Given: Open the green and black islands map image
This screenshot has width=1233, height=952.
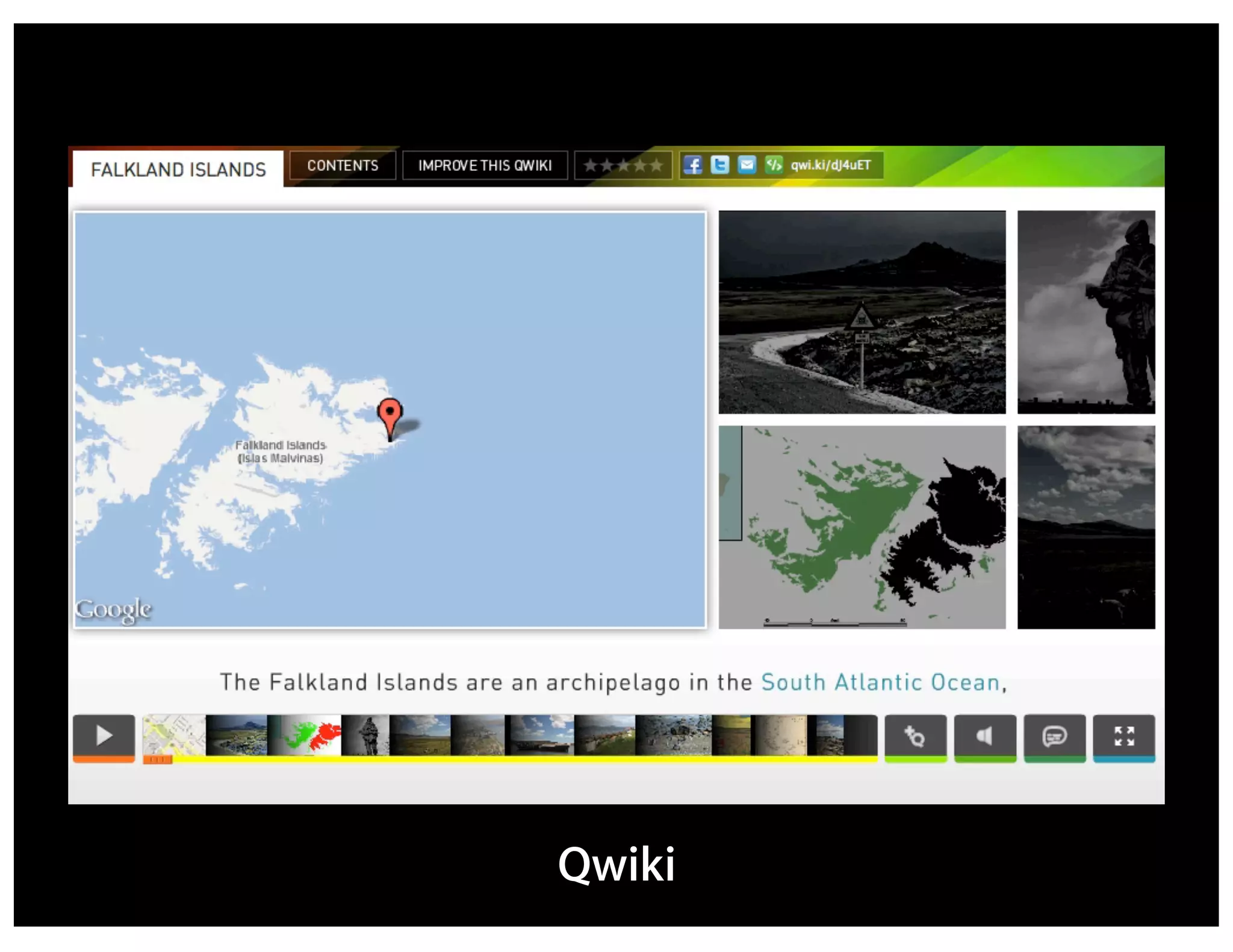Looking at the screenshot, I should [x=862, y=527].
